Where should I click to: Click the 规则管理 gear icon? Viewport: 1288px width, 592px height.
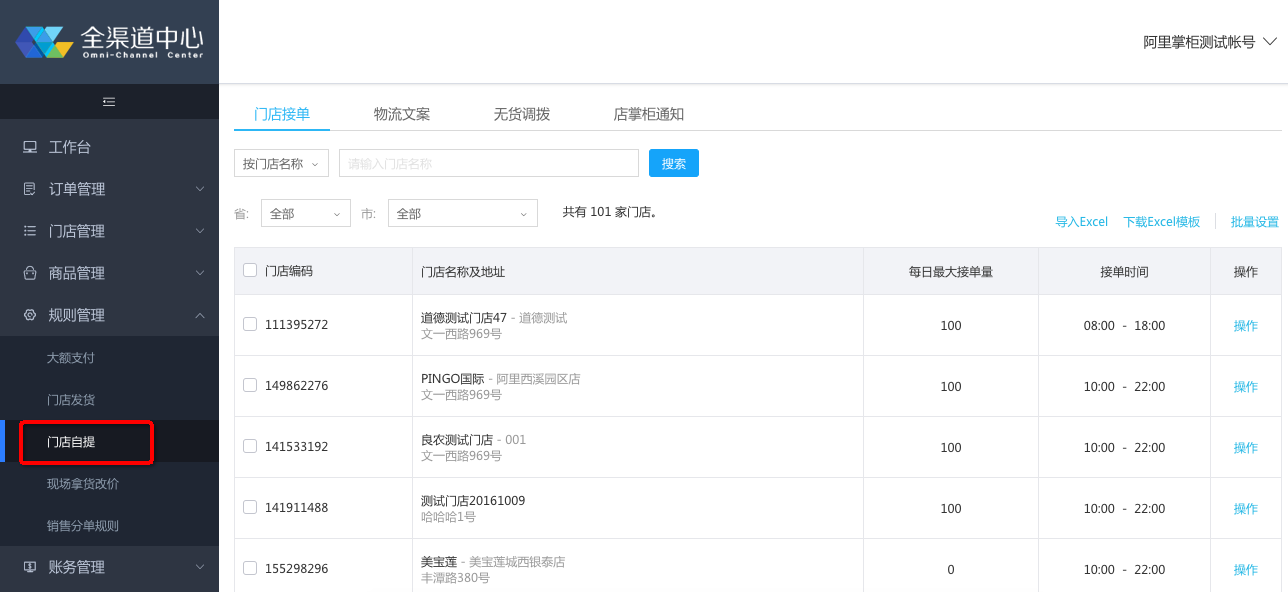click(x=30, y=315)
